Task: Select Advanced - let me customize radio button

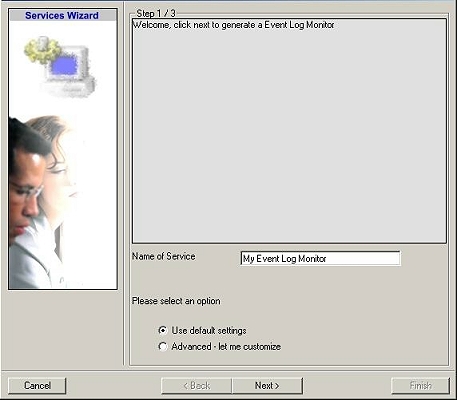Action: point(162,347)
